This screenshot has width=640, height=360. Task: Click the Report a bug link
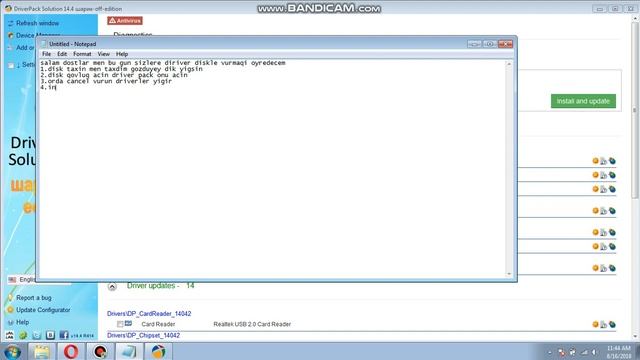34,298
